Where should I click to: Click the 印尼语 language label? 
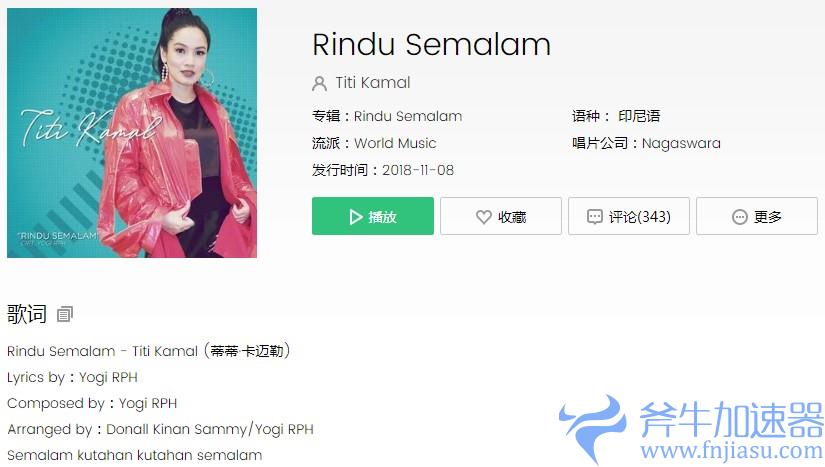click(639, 116)
